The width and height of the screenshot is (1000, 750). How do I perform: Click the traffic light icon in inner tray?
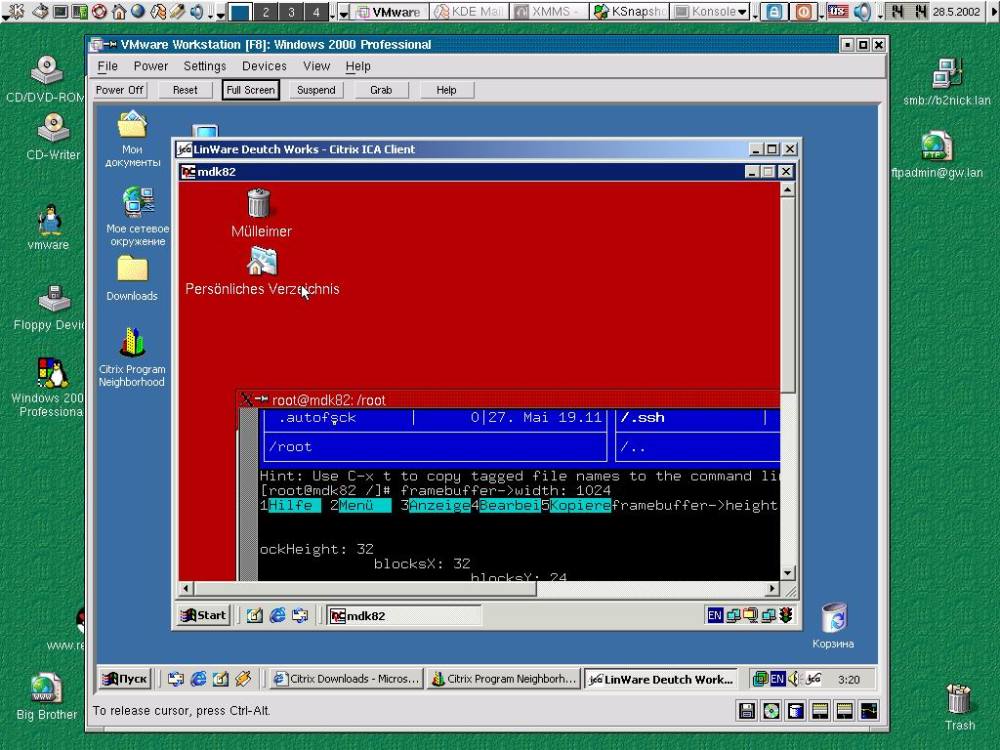click(786, 615)
